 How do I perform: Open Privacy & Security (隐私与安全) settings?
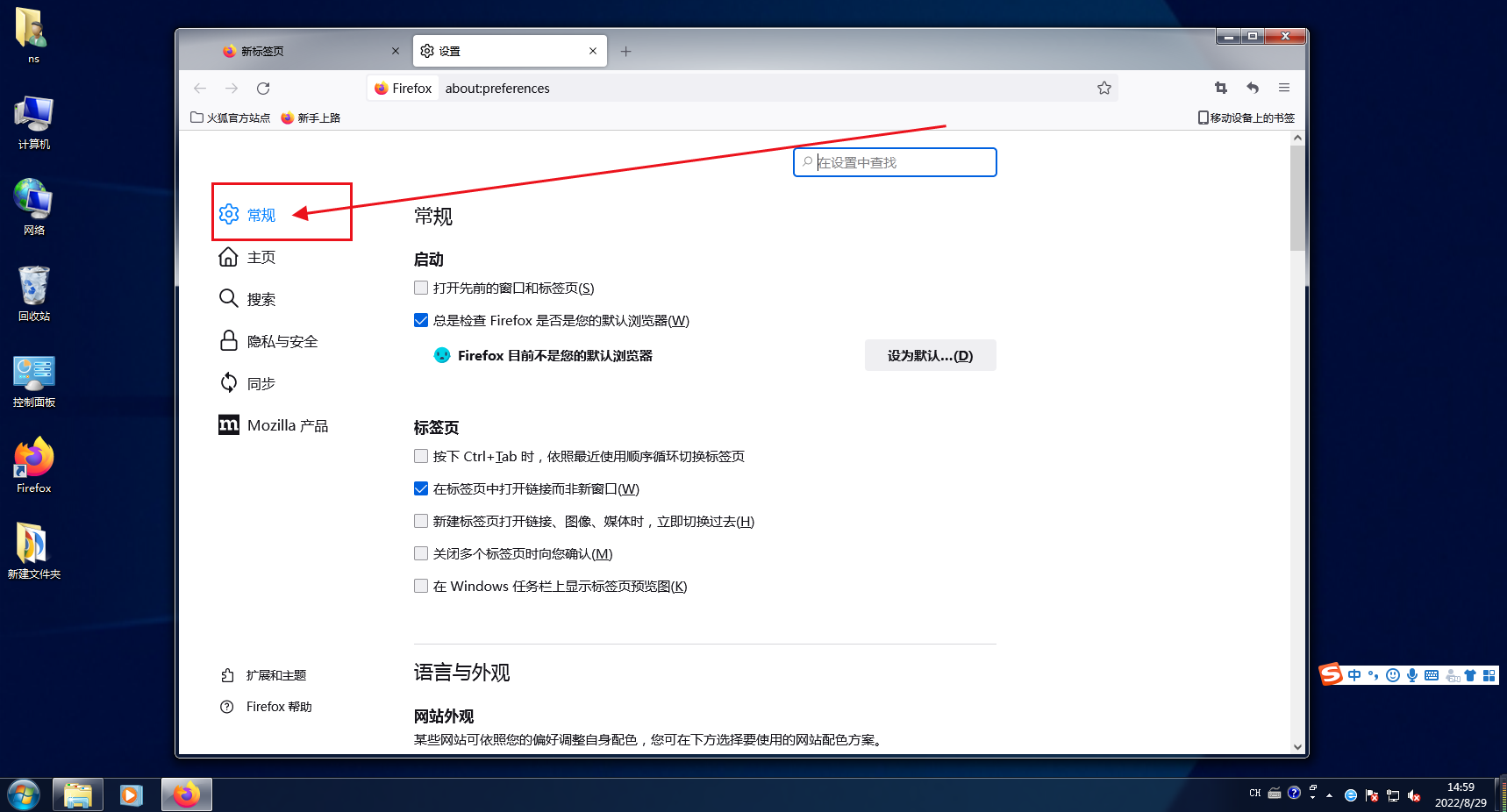click(268, 341)
